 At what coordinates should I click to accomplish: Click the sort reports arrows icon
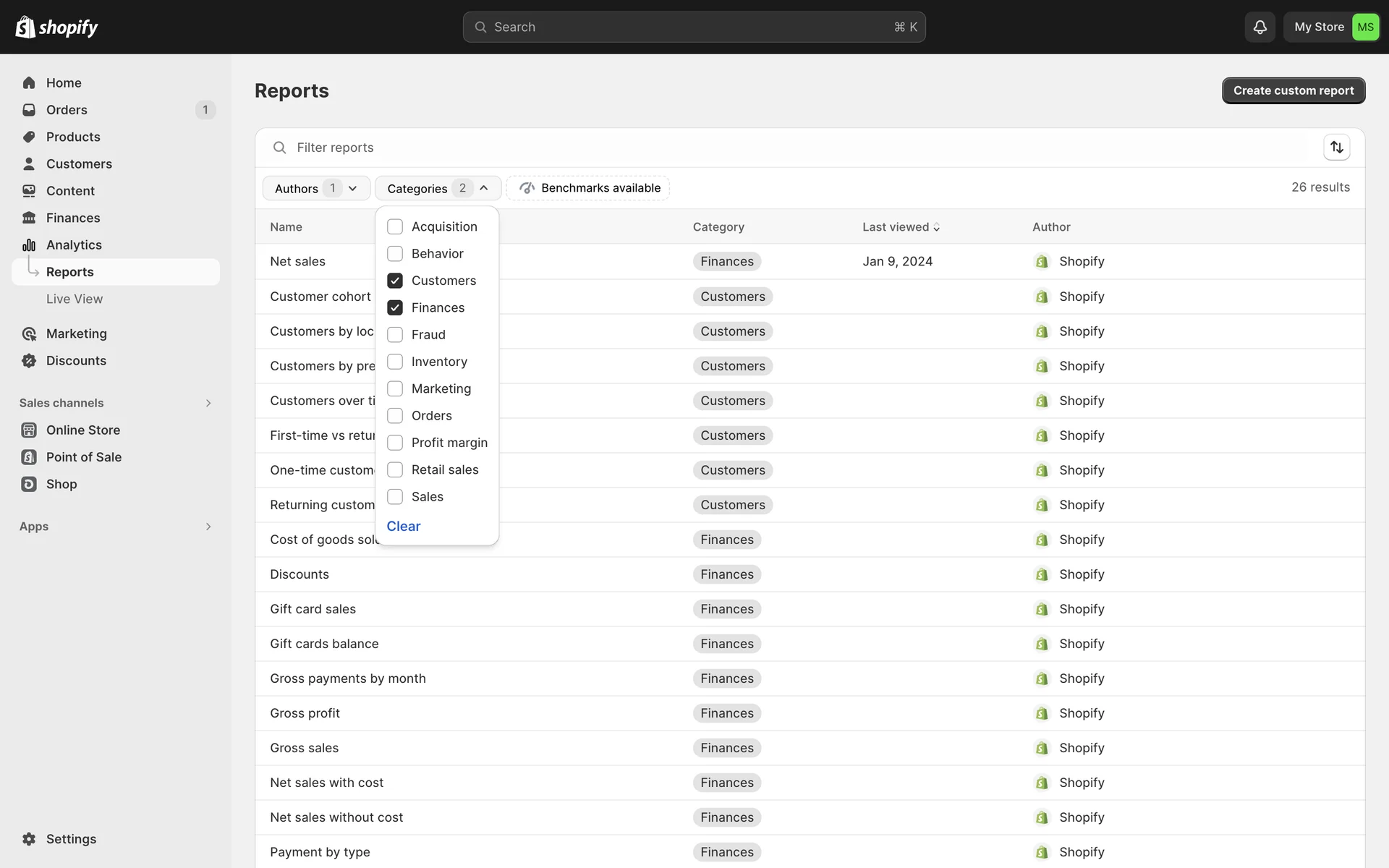coord(1336,148)
